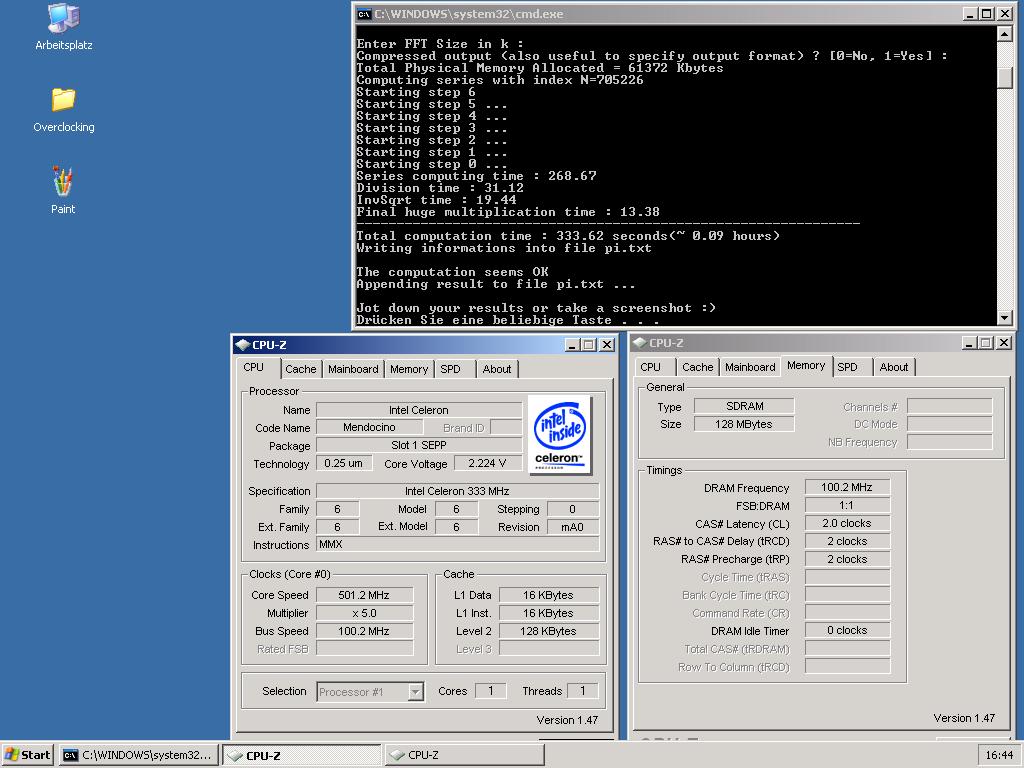
Task: Click the FSB:DRAM ratio value 1:1
Action: point(847,505)
